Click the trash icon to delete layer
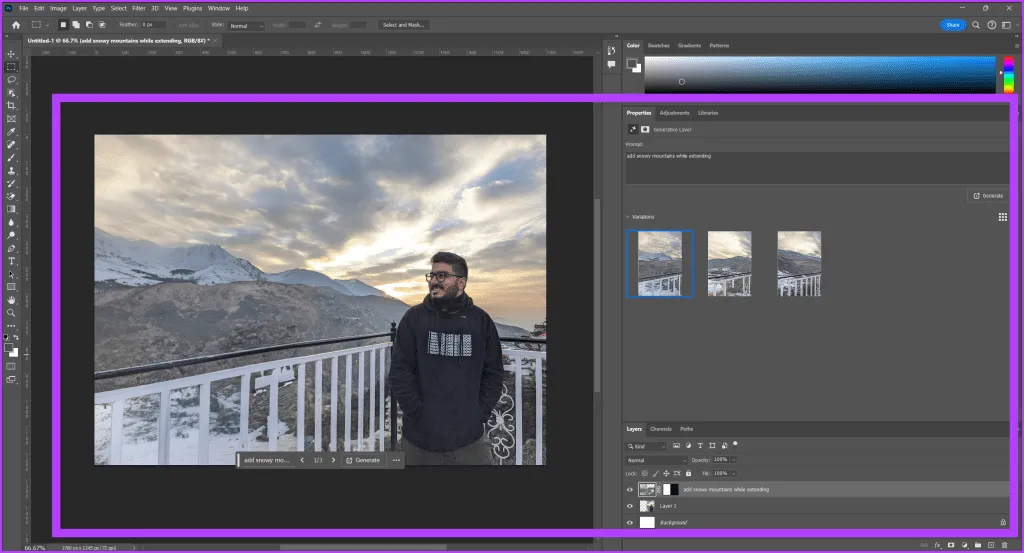 click(x=1003, y=545)
